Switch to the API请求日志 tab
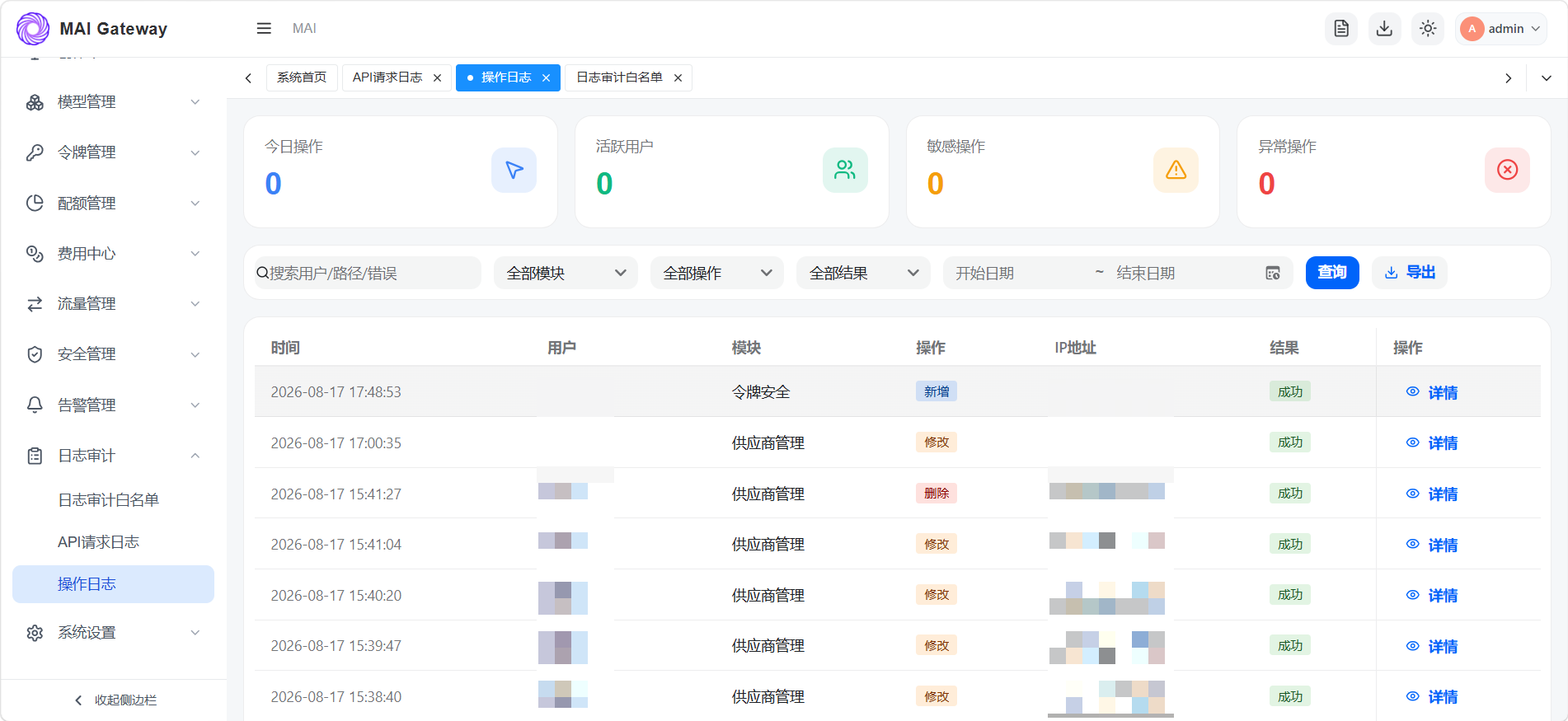 coord(387,77)
